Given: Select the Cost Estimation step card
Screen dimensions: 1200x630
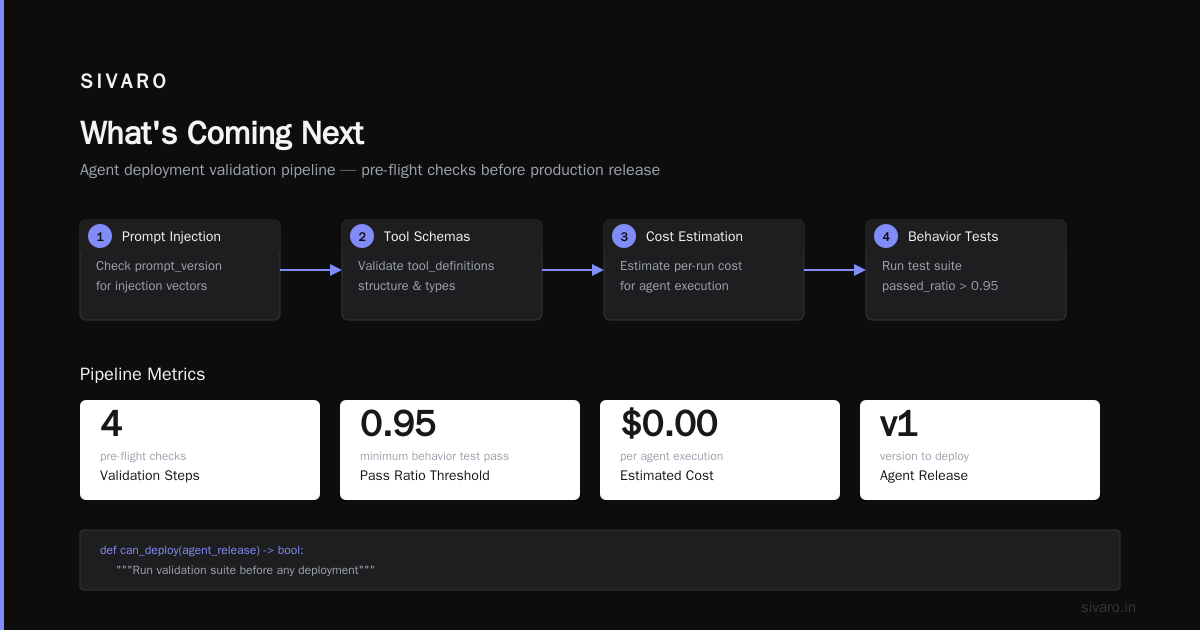Looking at the screenshot, I should tap(704, 270).
